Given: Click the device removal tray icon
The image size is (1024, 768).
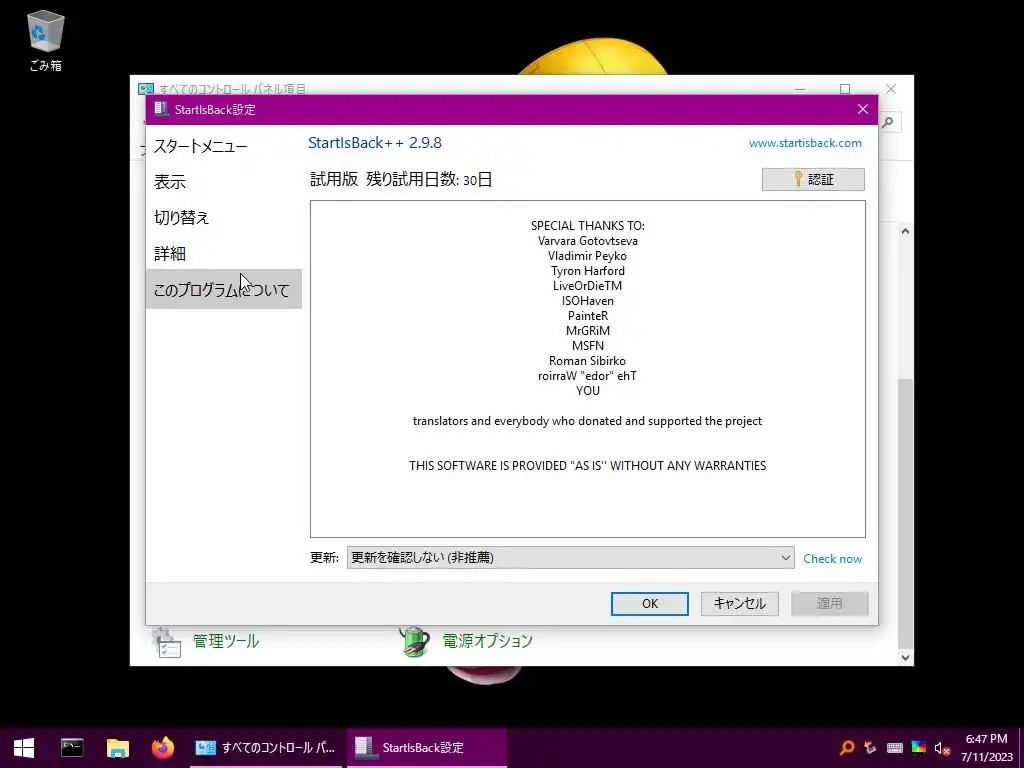Looking at the screenshot, I should click(870, 748).
